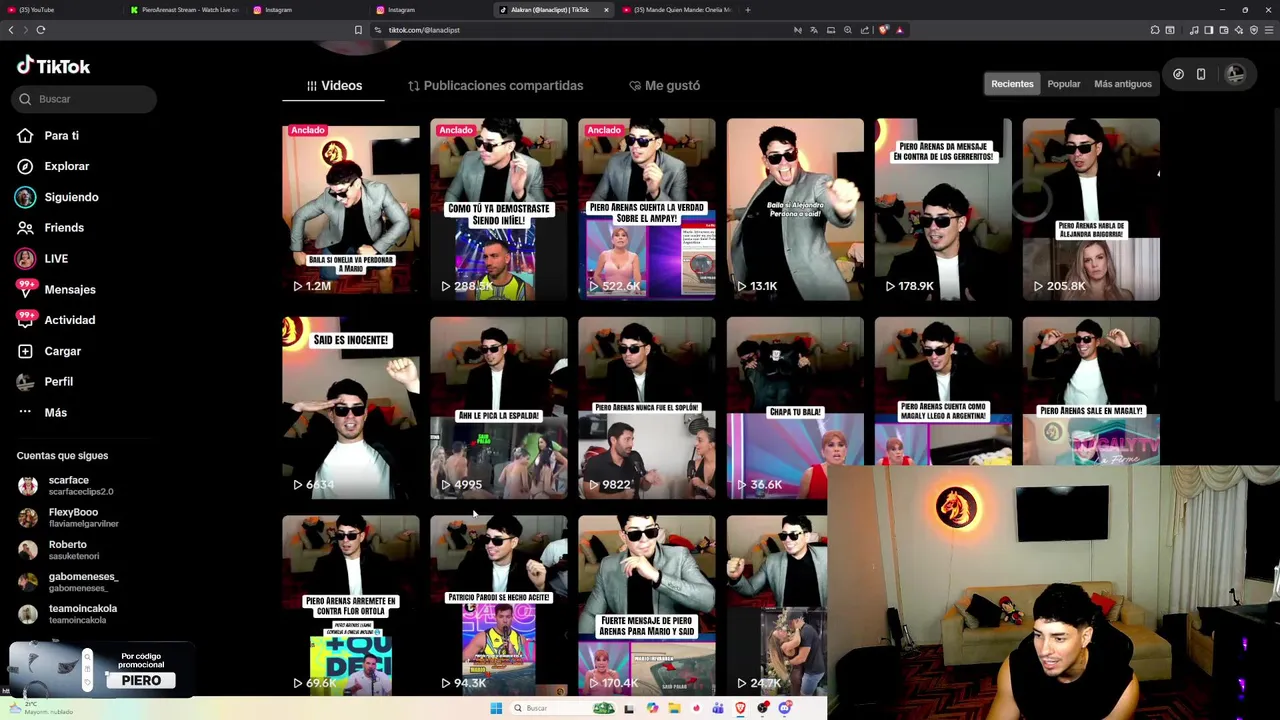This screenshot has width=1280, height=720.
Task: Switch to the Videos tab
Action: pyautogui.click(x=334, y=85)
